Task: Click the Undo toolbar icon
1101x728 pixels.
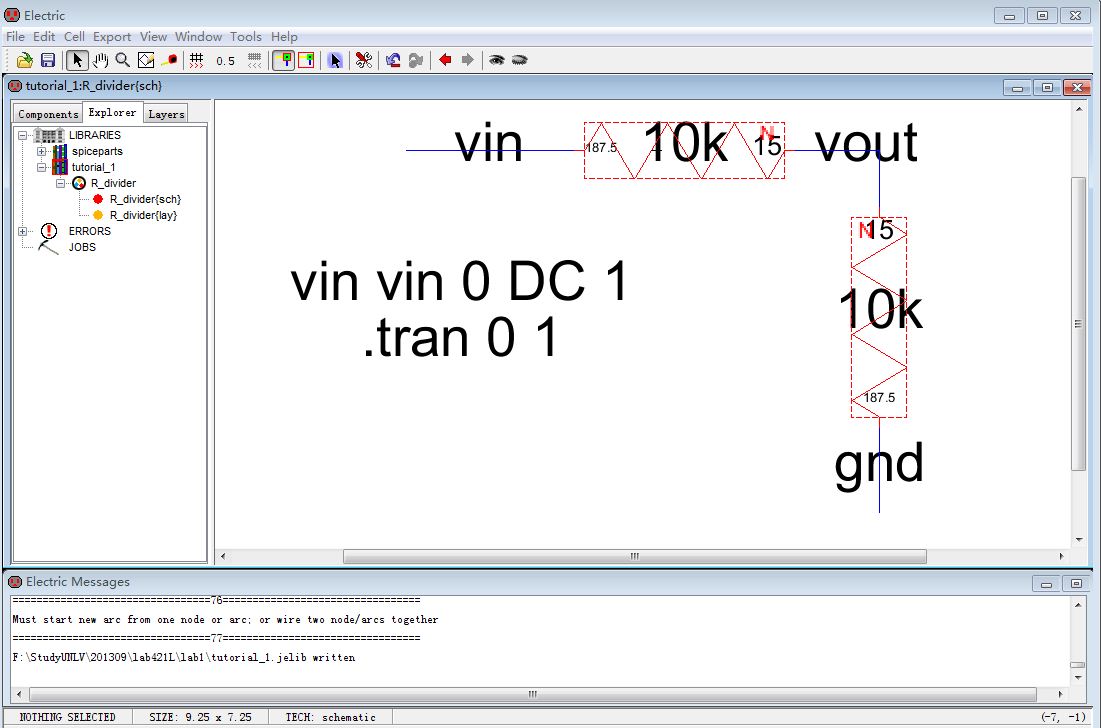Action: [x=393, y=60]
